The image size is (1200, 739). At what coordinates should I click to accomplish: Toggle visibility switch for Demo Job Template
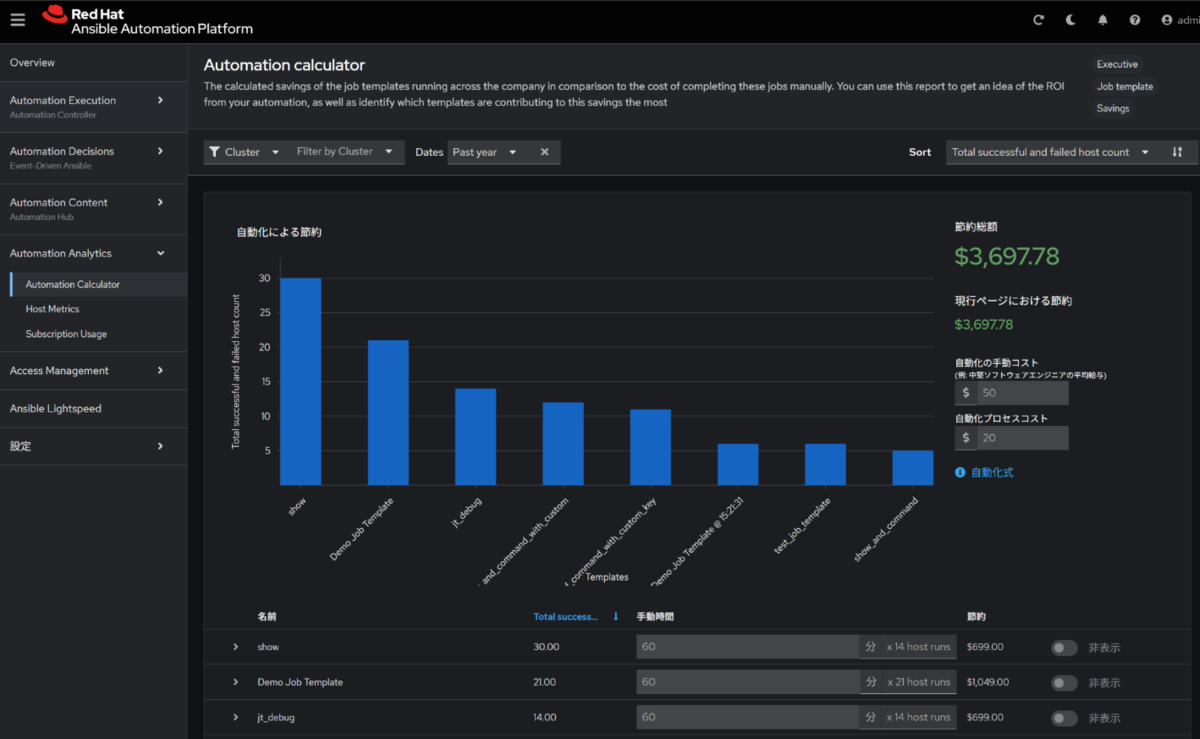pos(1064,683)
